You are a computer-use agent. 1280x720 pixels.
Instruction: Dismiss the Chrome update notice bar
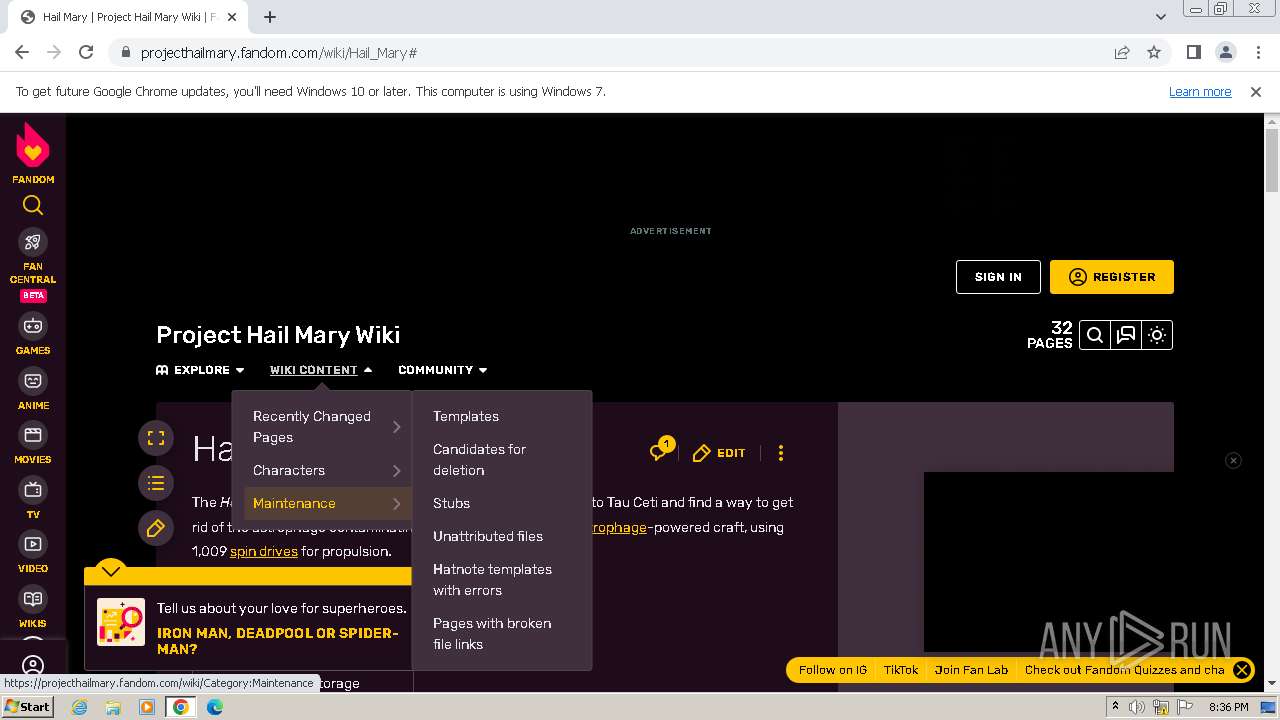(x=1256, y=91)
